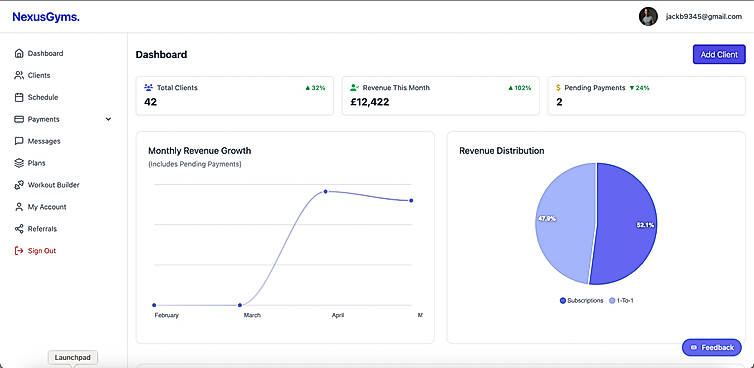
Task: Click the Payments credit card icon
Action: [19, 119]
